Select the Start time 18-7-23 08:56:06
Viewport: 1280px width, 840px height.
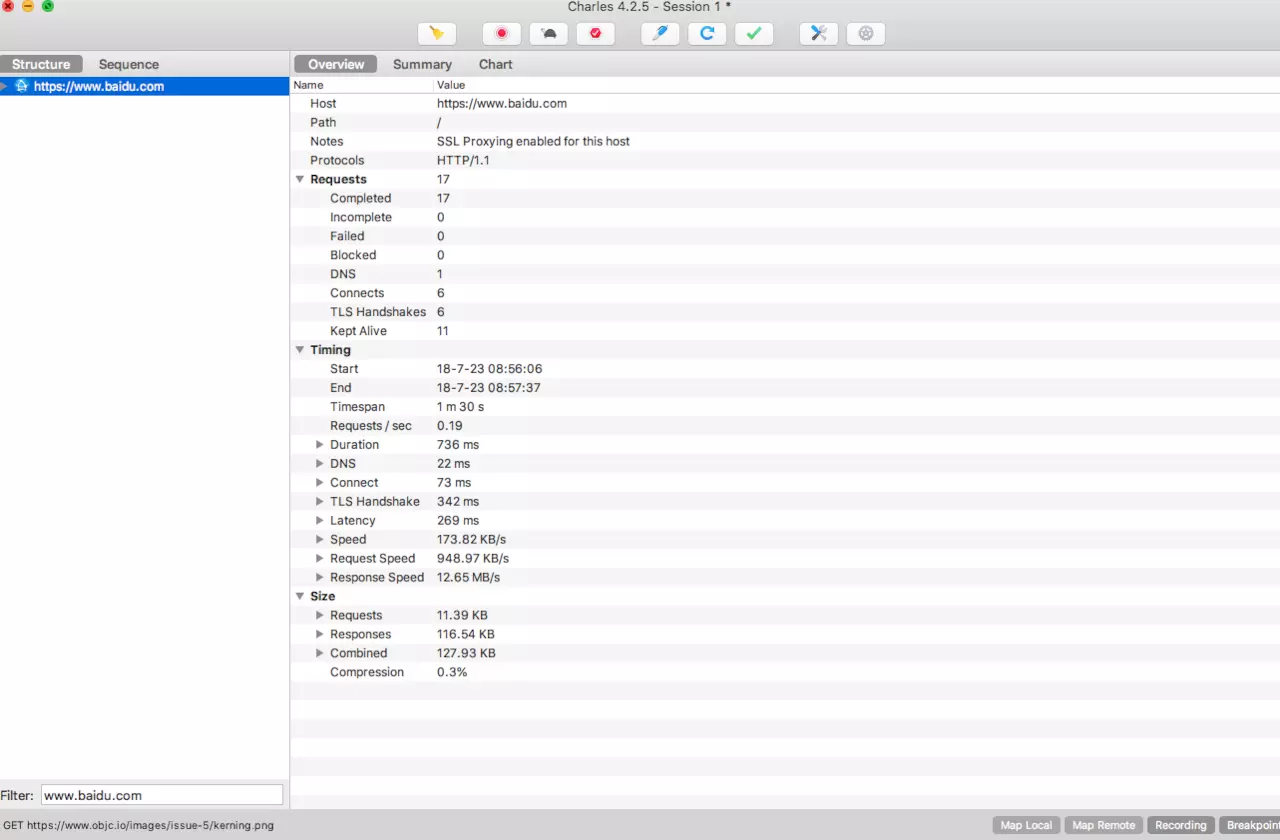point(489,369)
